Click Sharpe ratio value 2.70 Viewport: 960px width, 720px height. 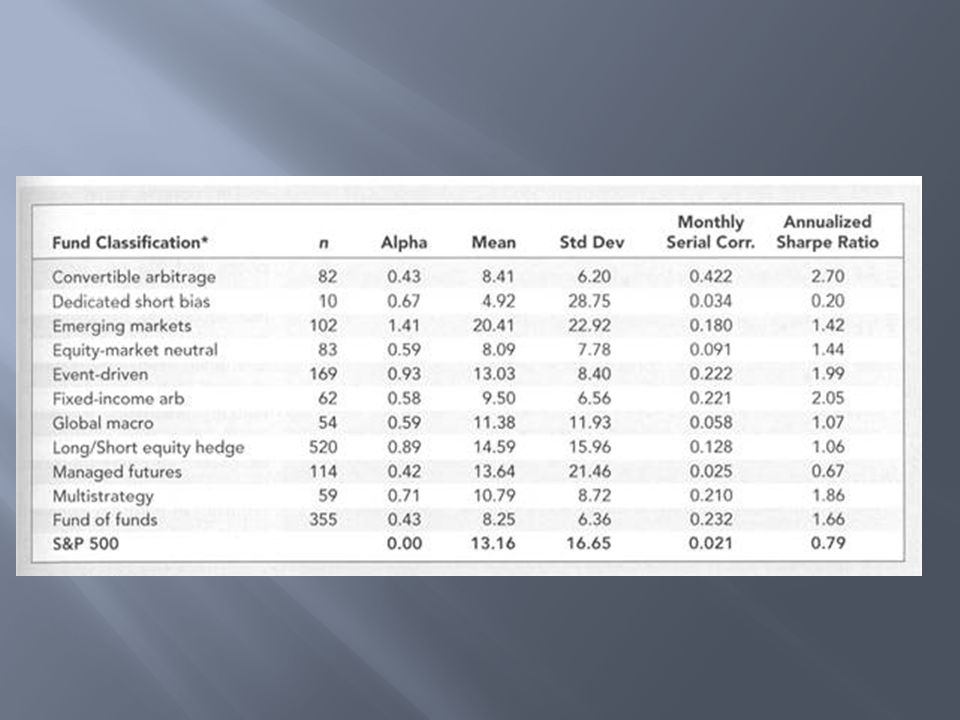point(828,277)
